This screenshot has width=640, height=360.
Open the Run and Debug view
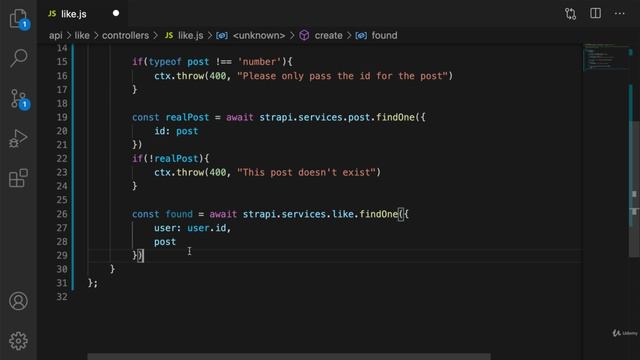[18, 139]
